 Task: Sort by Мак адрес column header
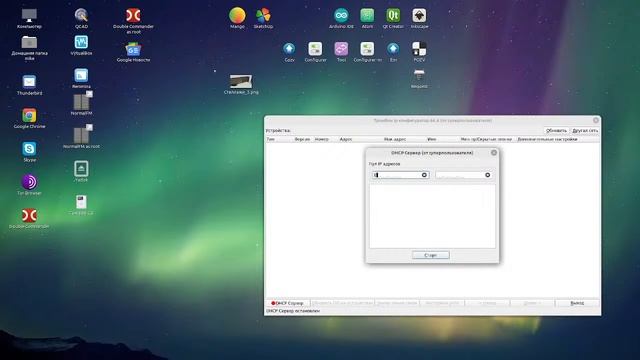pyautogui.click(x=395, y=139)
